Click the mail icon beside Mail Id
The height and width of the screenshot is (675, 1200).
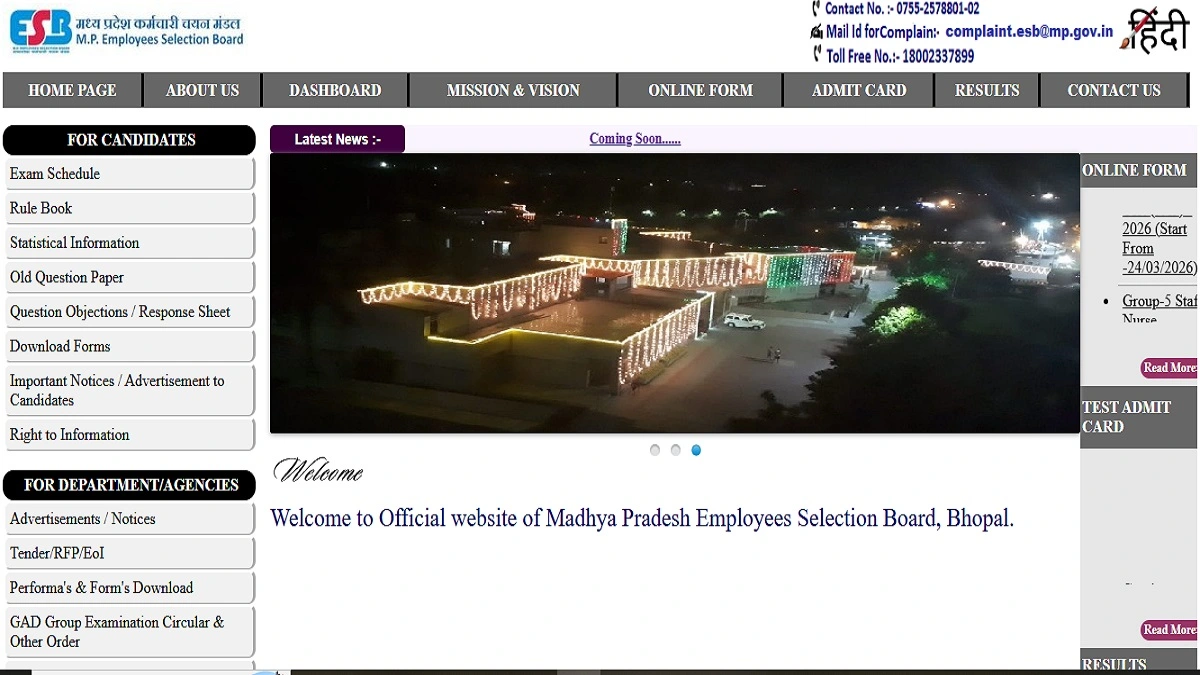coord(816,32)
